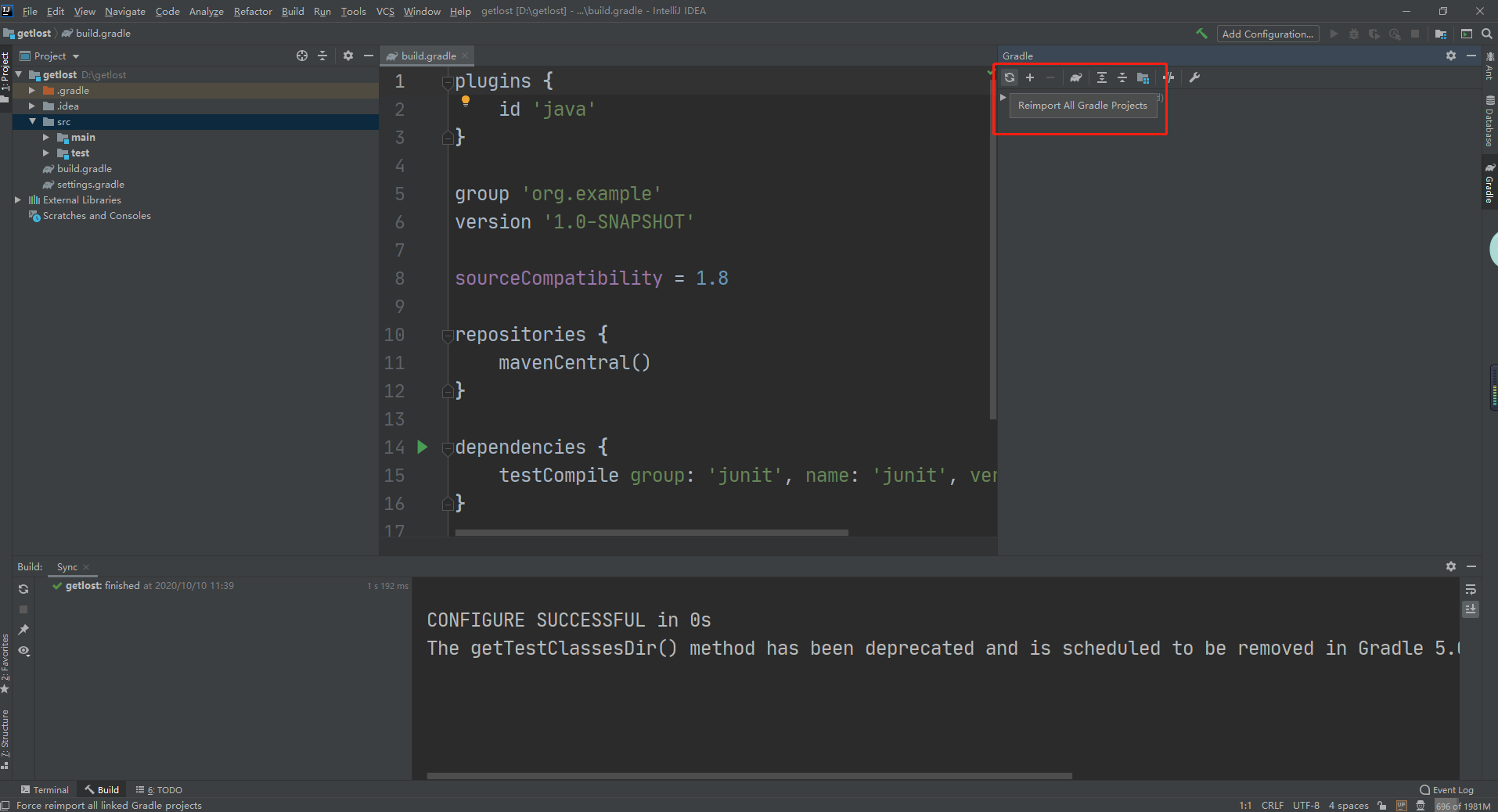Screen dimensions: 1498x812
Task: Toggle read-only lock icon in status bar
Action: click(1382, 806)
